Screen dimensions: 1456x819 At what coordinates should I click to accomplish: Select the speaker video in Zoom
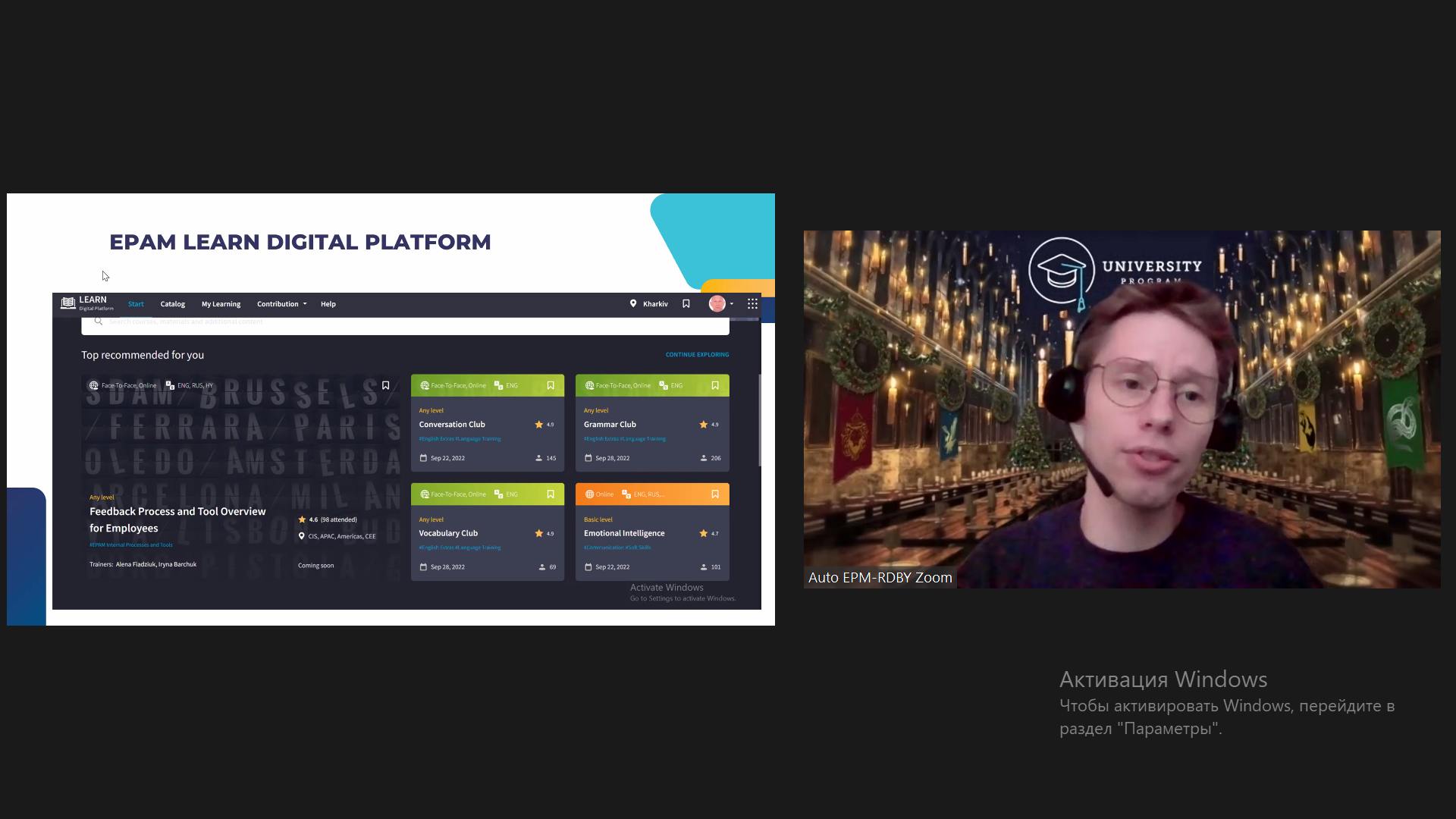tap(1122, 409)
